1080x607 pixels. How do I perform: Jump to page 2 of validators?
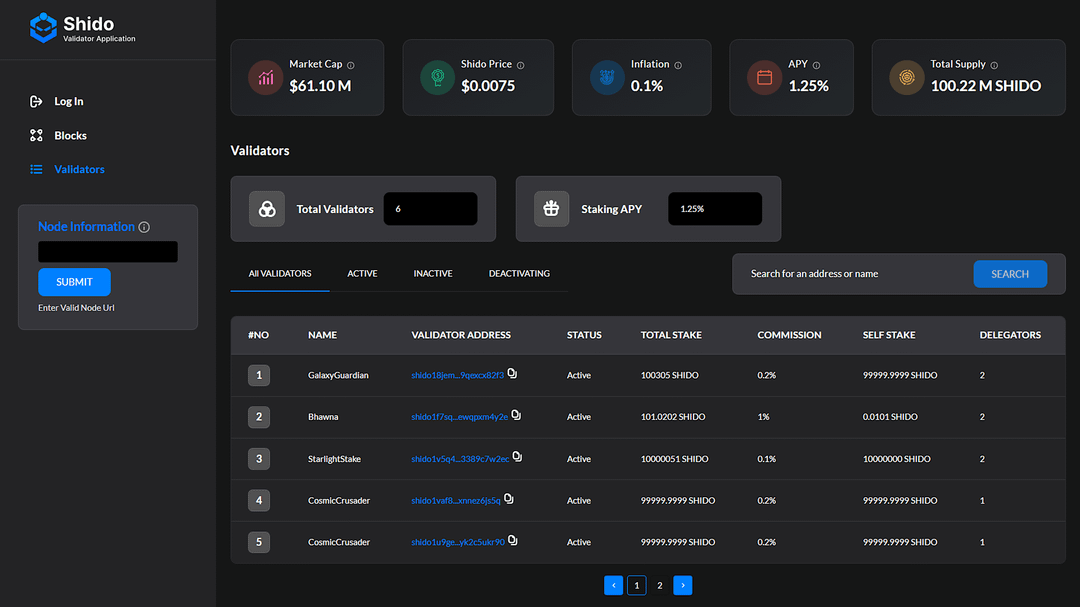(x=660, y=585)
